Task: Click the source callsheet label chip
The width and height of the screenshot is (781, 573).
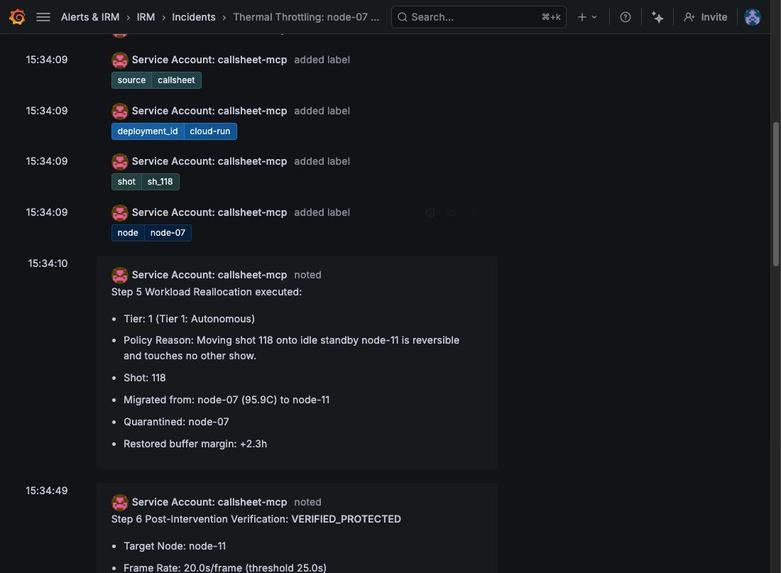Action: click(x=156, y=80)
